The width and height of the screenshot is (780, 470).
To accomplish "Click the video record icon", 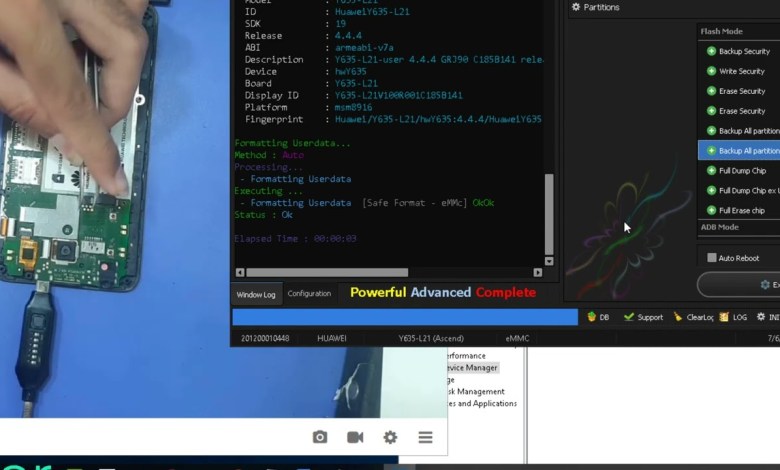I will coord(355,437).
